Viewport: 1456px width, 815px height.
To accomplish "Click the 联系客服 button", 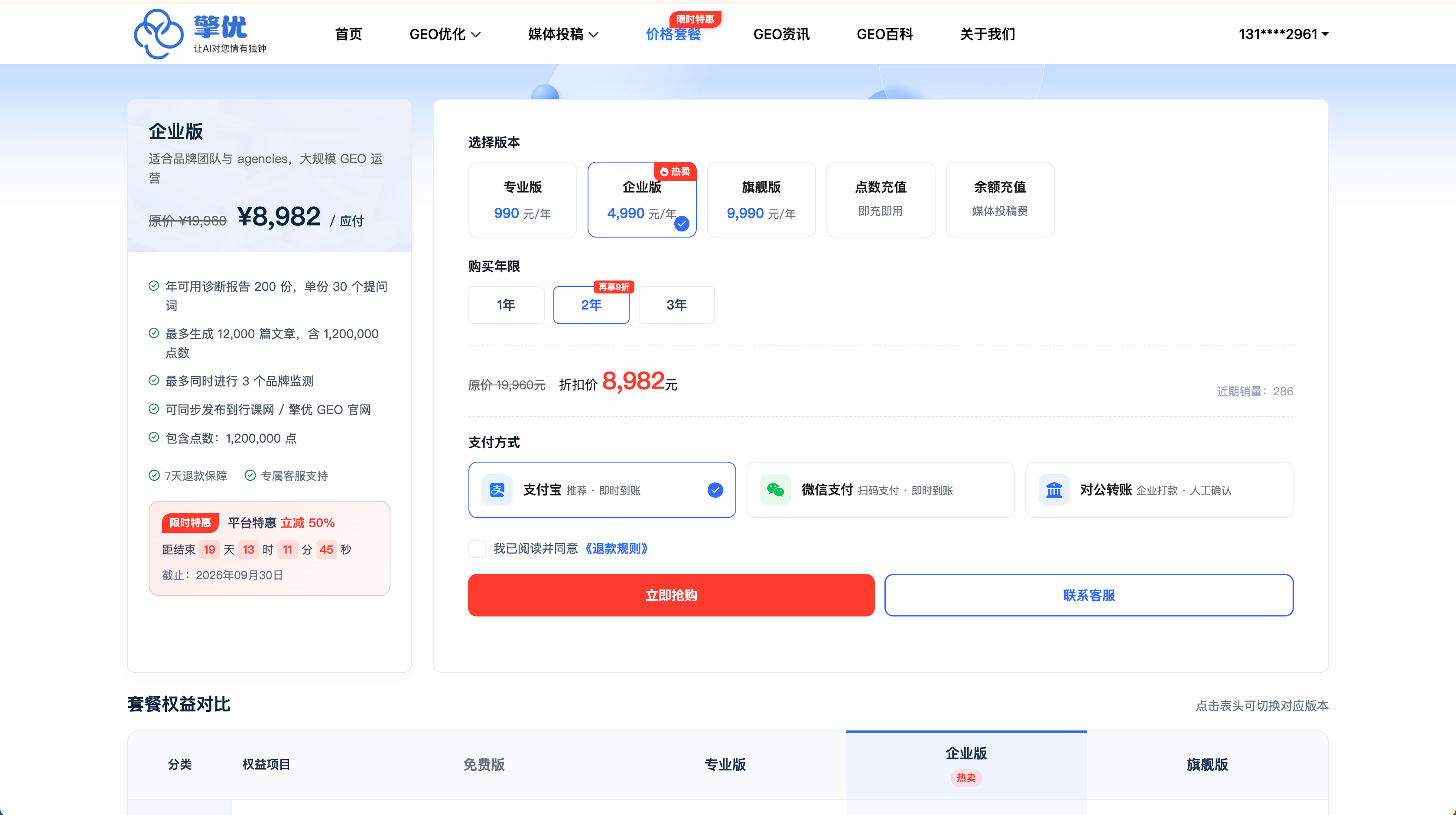I will [1089, 595].
